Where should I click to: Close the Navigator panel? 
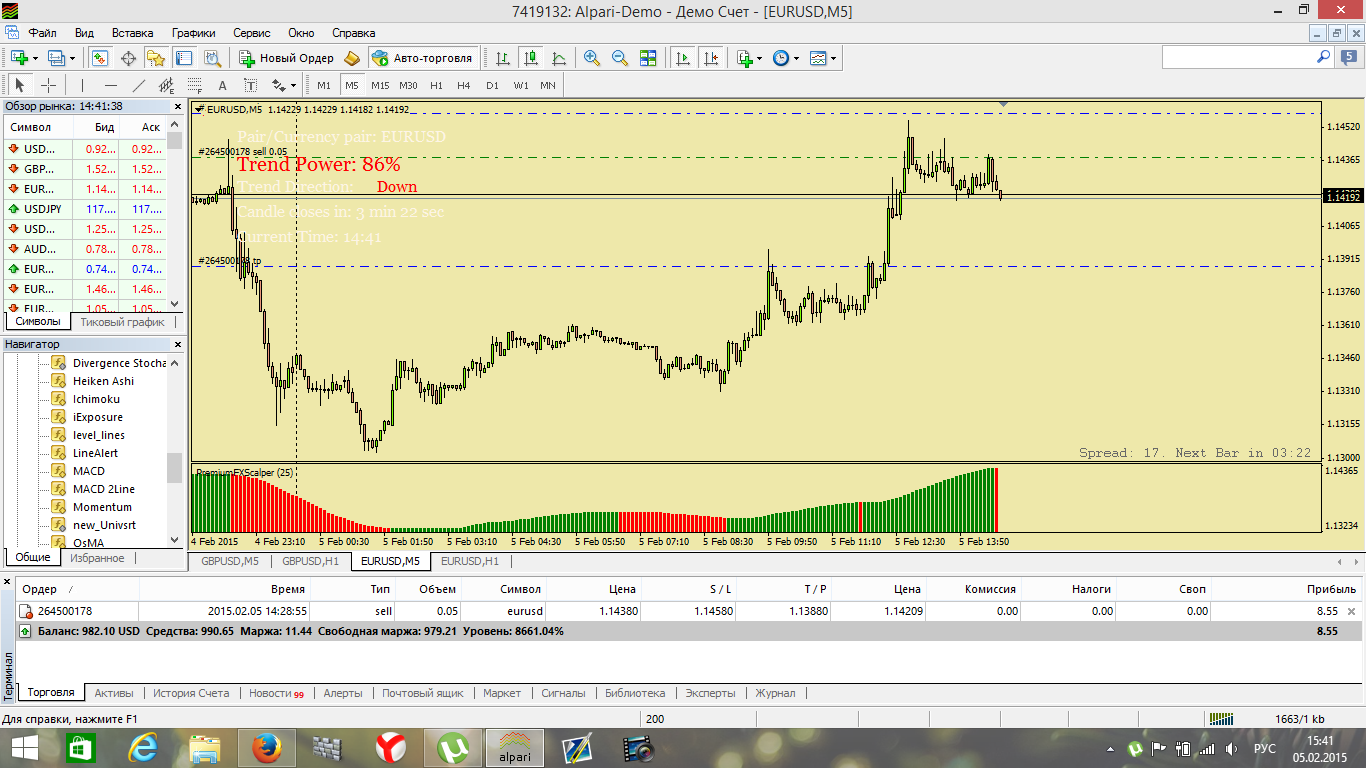point(179,344)
